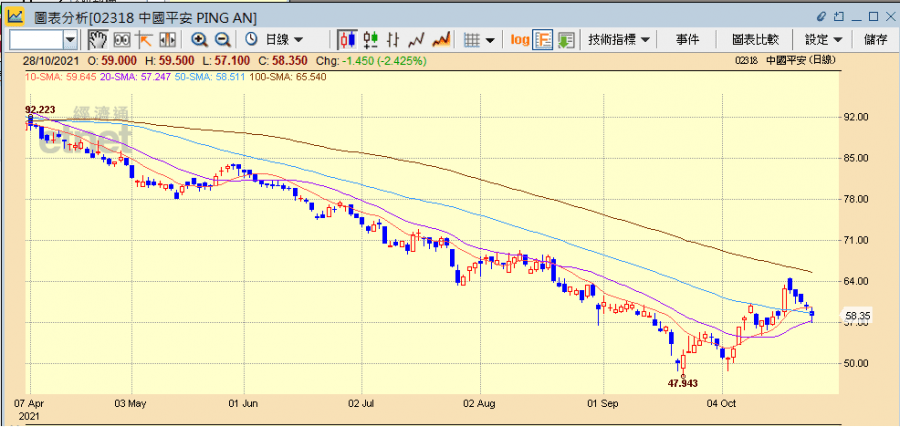The image size is (900, 427).
Task: Zoom in on the chart
Action: coord(199,39)
